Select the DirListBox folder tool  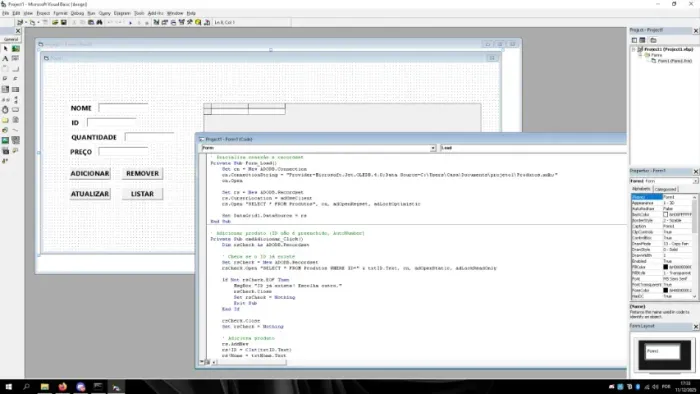pyautogui.click(x=5, y=120)
